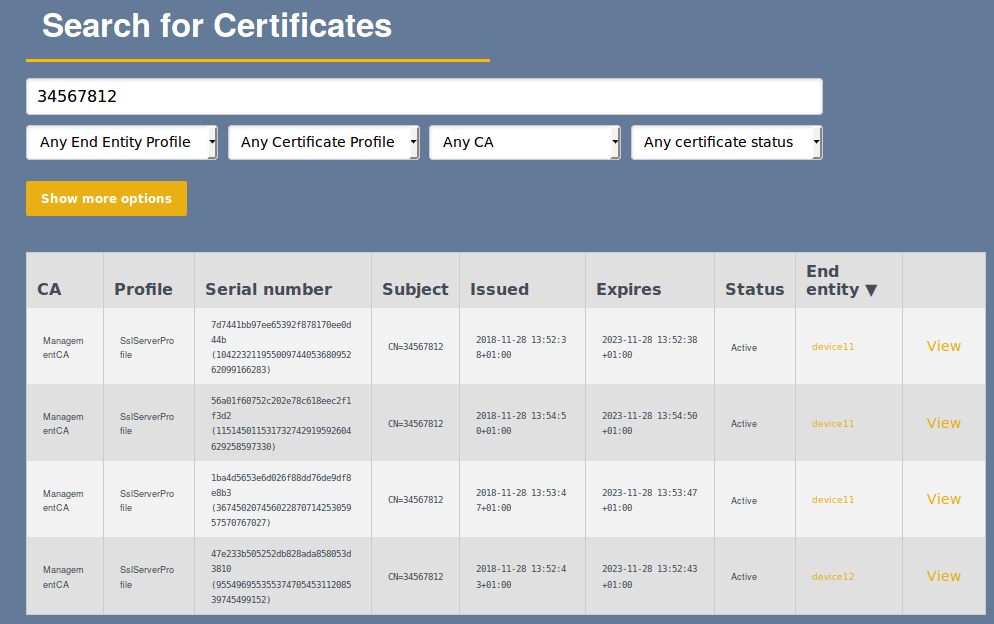Open the Any CA dropdown
Image resolution: width=994 pixels, height=624 pixels.
(x=524, y=142)
